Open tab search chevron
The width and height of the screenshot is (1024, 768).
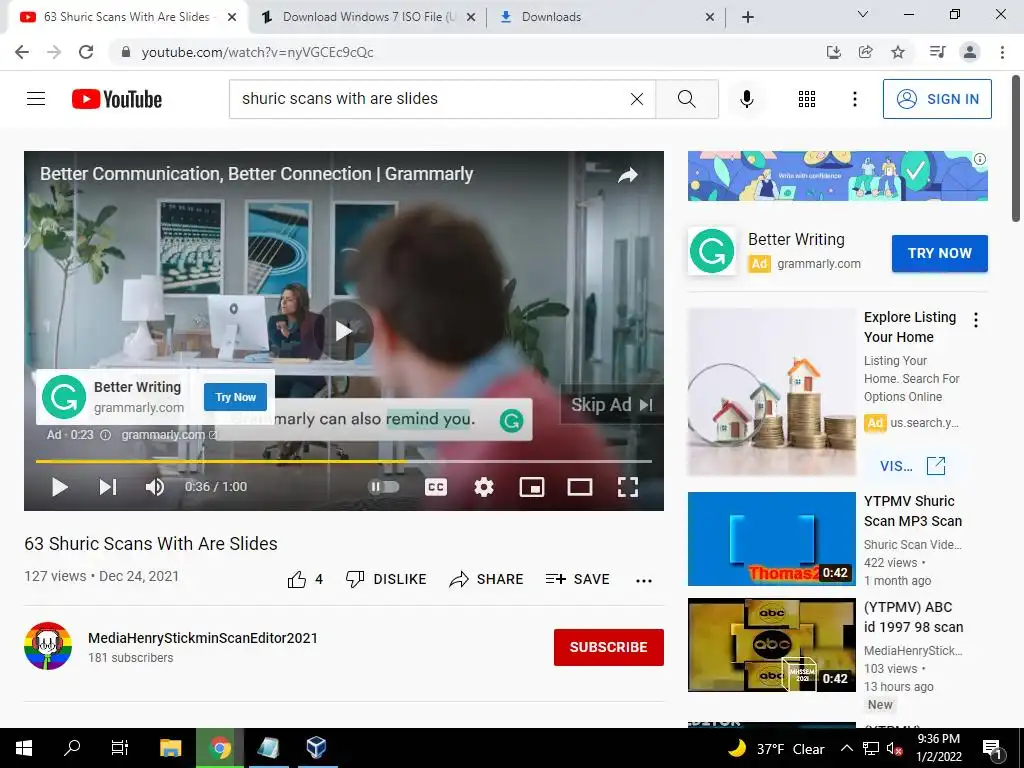tap(863, 14)
